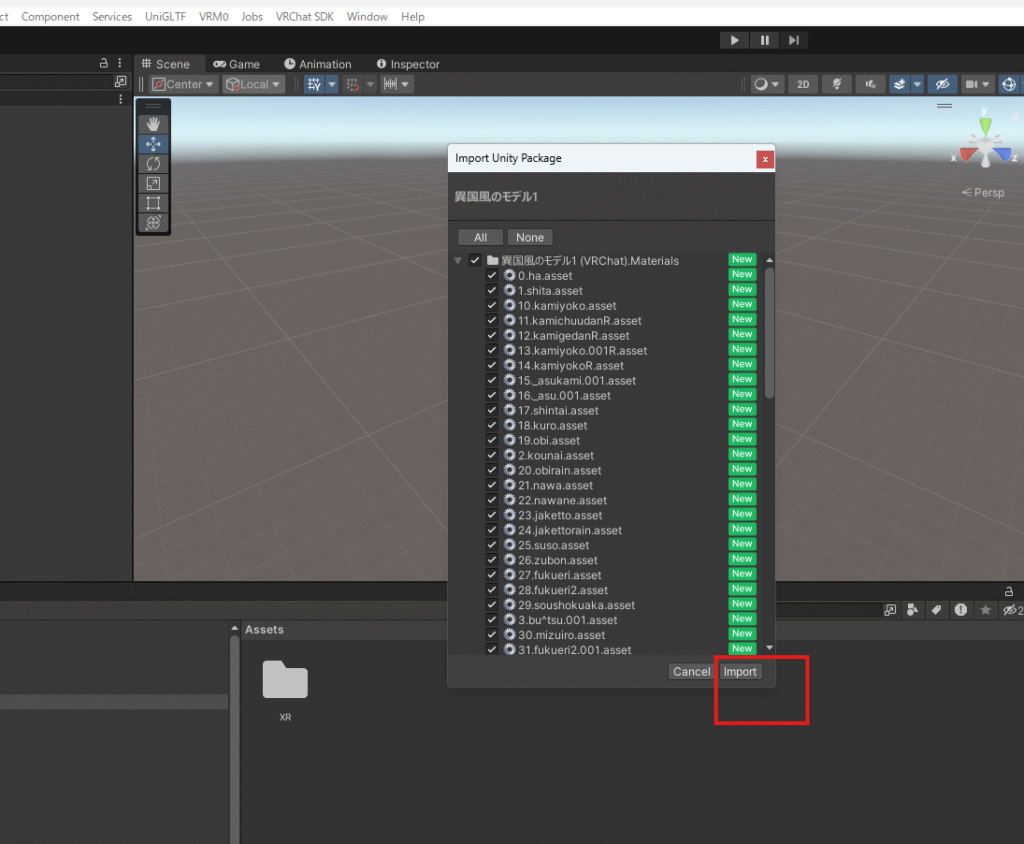Toggle grid snapping icon
Image resolution: width=1024 pixels, height=844 pixels.
[314, 84]
